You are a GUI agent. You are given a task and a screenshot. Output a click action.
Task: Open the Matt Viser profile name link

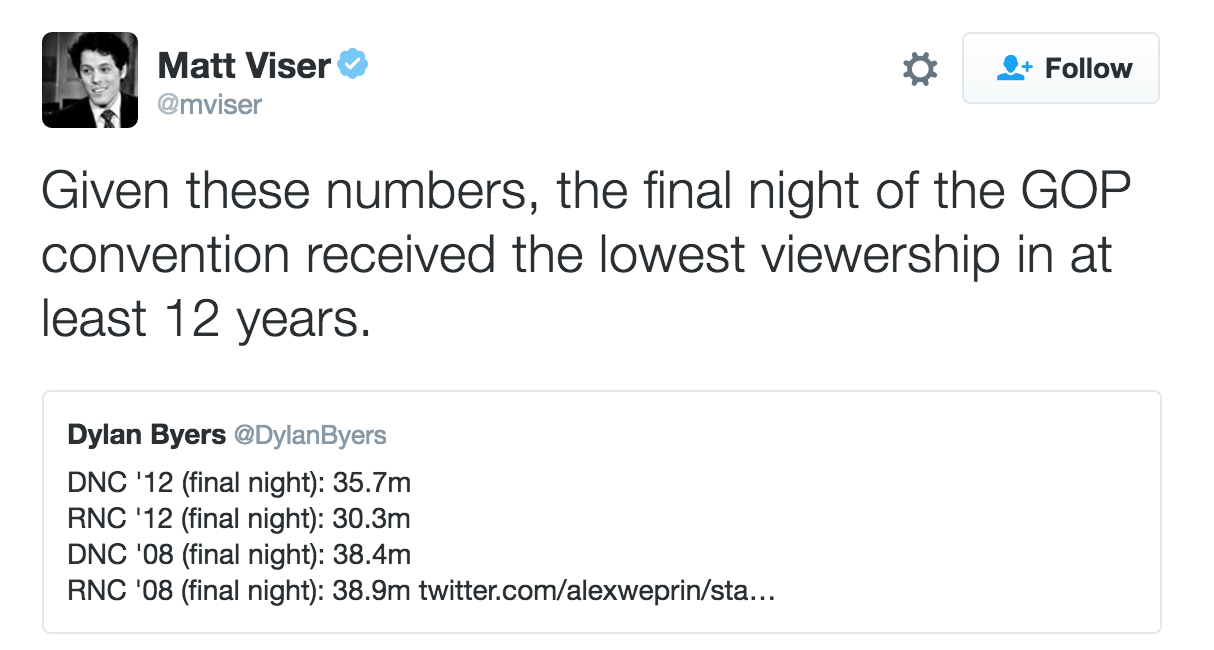[244, 66]
